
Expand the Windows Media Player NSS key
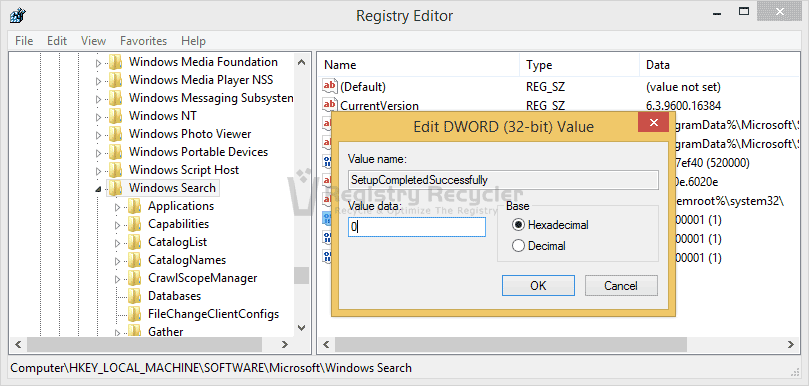[x=99, y=82]
